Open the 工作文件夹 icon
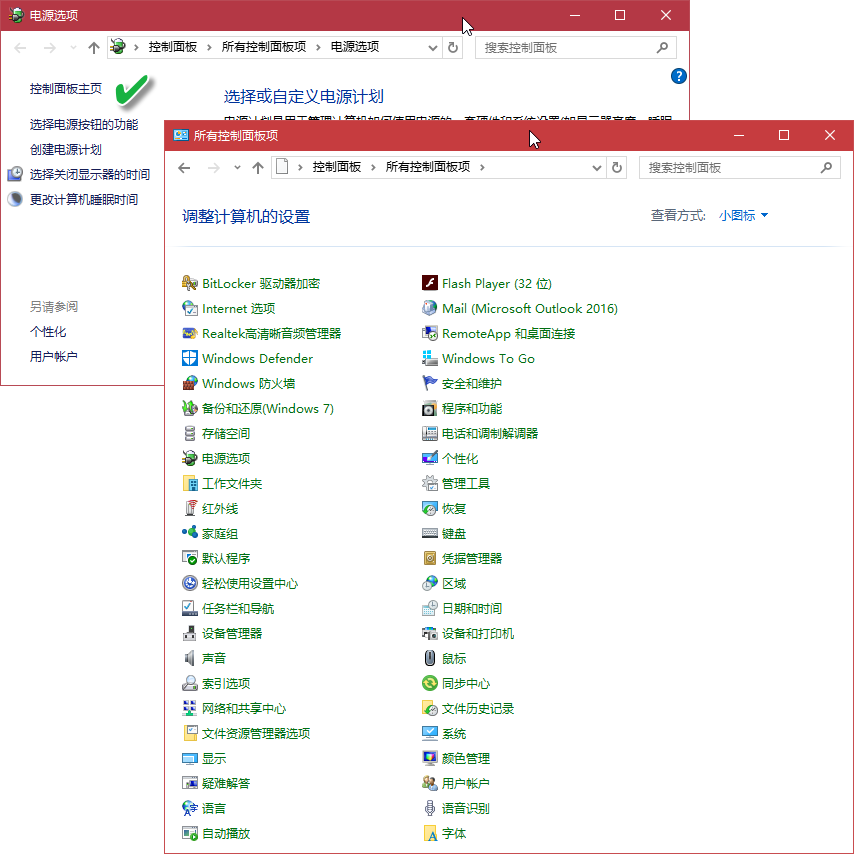 click(190, 484)
